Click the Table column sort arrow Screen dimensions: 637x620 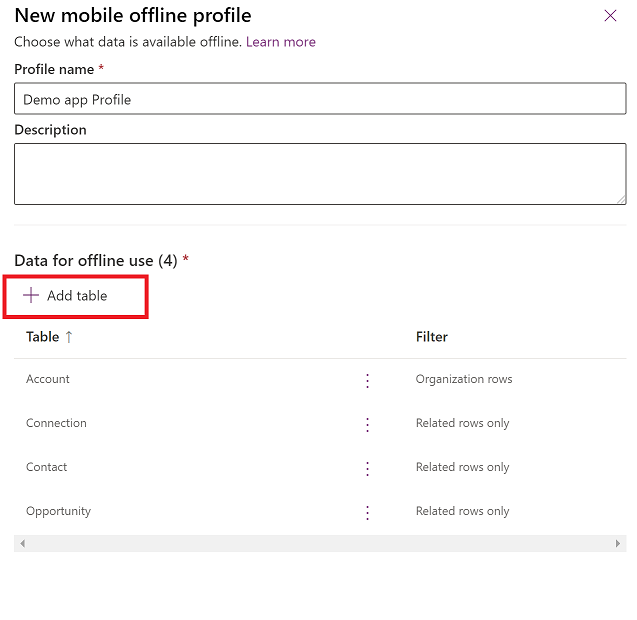[69, 337]
